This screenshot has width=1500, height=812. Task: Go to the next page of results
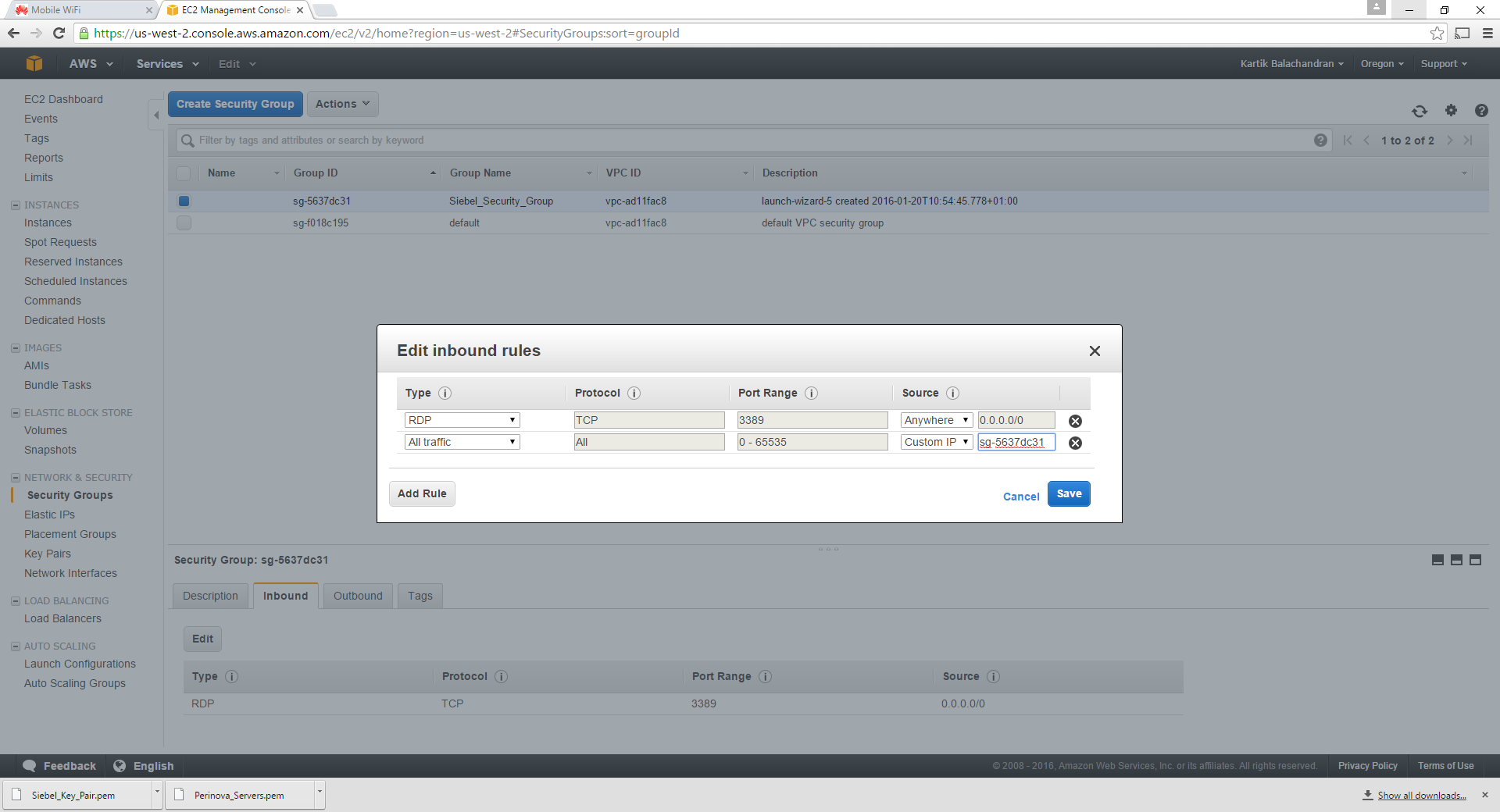1449,141
